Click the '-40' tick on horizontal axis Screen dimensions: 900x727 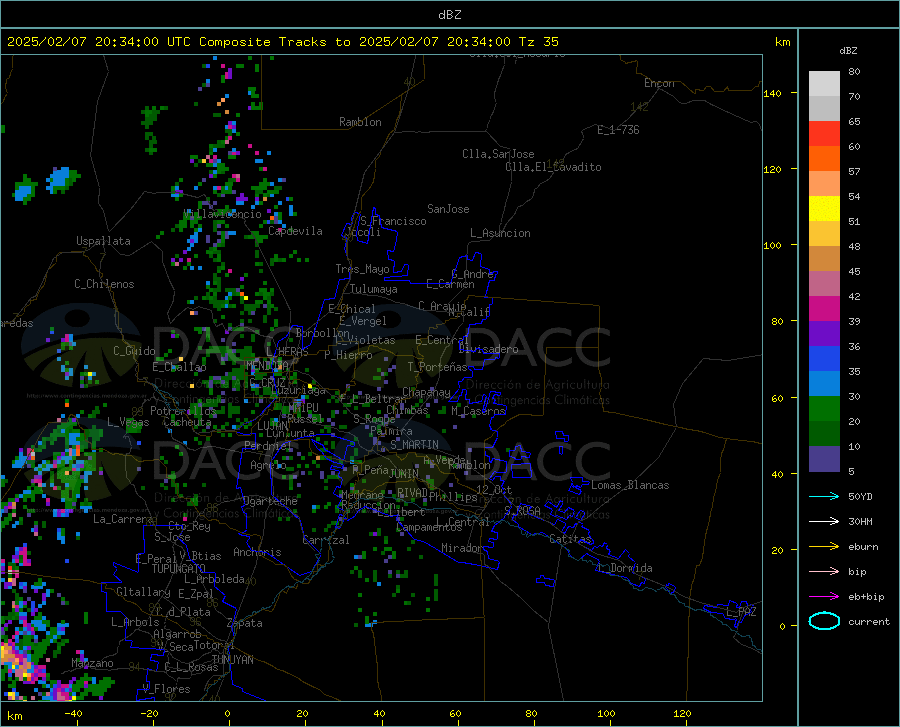pyautogui.click(x=73, y=714)
